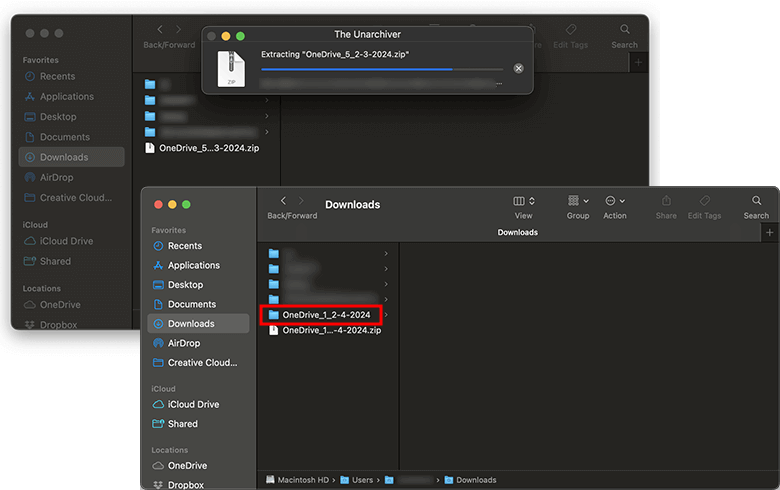Zoom The Unarchiver window with green button
780x490 pixels.
pos(240,36)
